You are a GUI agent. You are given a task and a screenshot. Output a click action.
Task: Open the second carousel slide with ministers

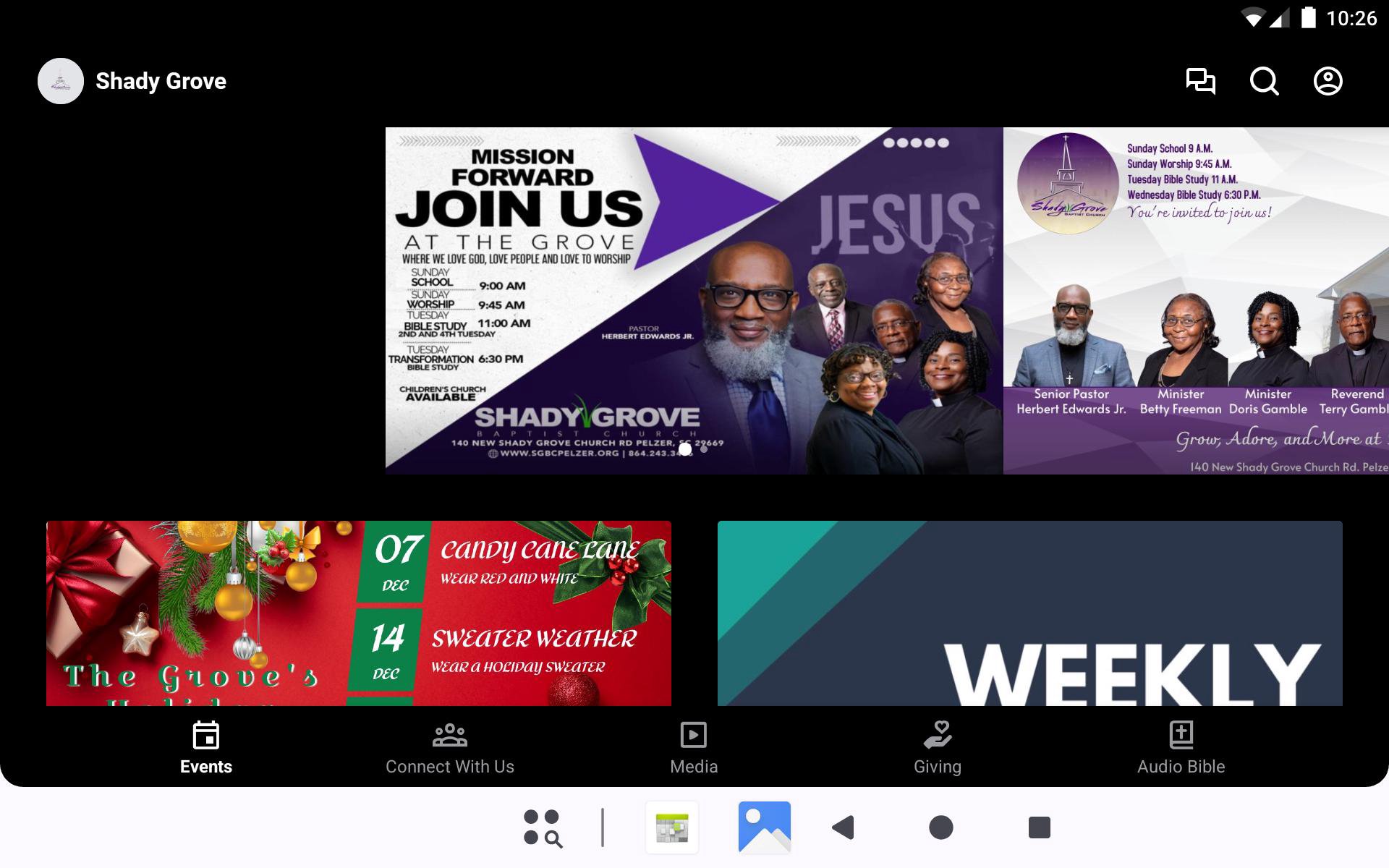[1195, 300]
